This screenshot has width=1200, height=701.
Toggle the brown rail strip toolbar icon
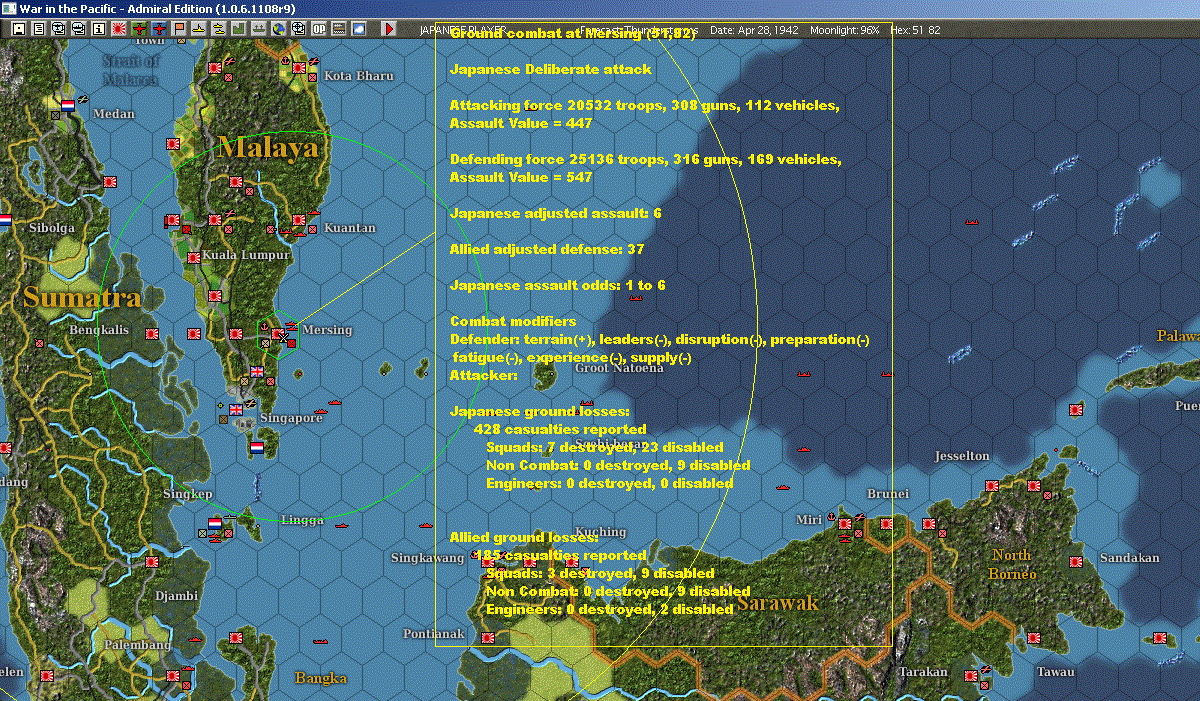tap(339, 29)
